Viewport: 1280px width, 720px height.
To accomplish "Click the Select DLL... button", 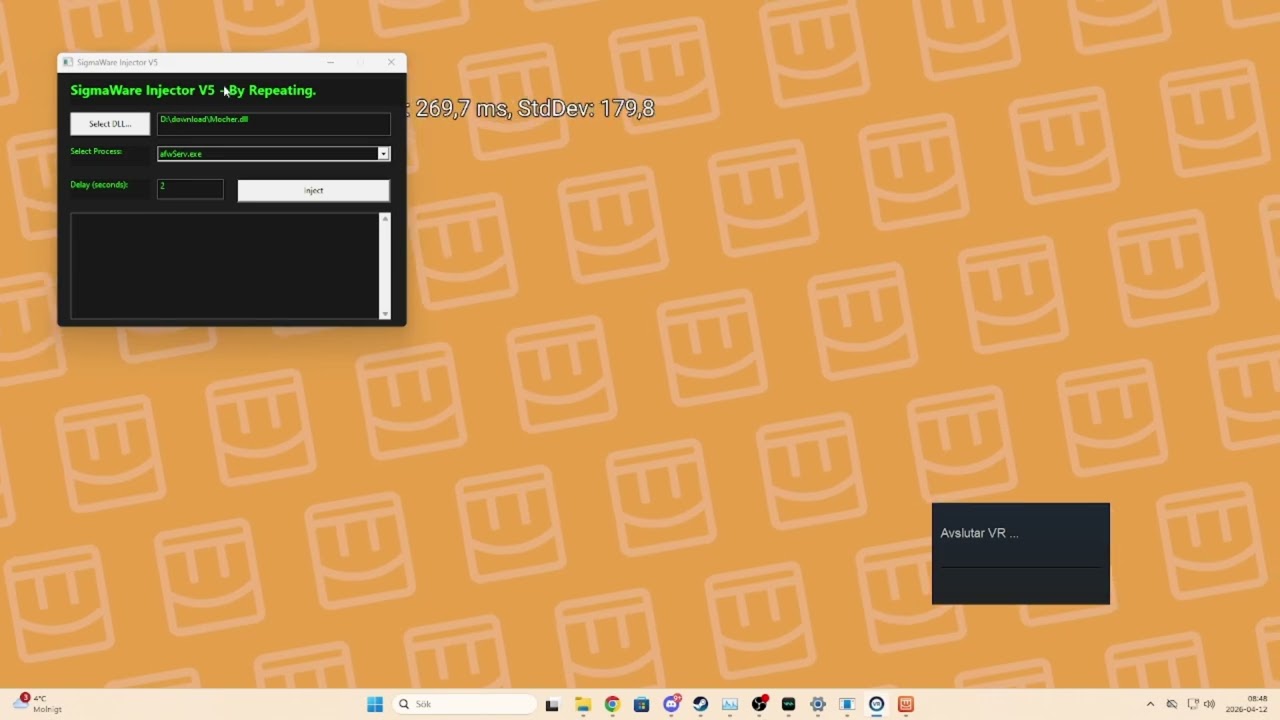I will (110, 124).
